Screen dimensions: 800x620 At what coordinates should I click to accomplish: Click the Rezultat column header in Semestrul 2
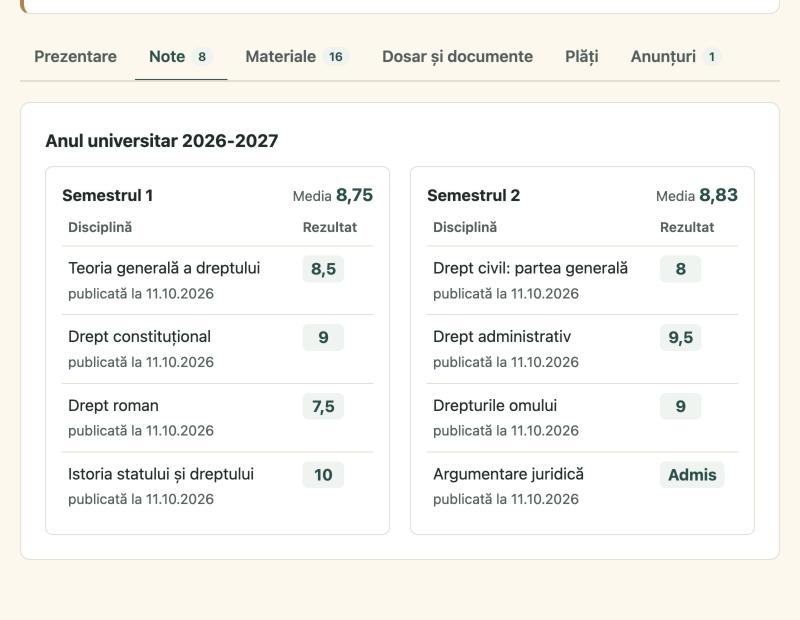click(x=687, y=227)
